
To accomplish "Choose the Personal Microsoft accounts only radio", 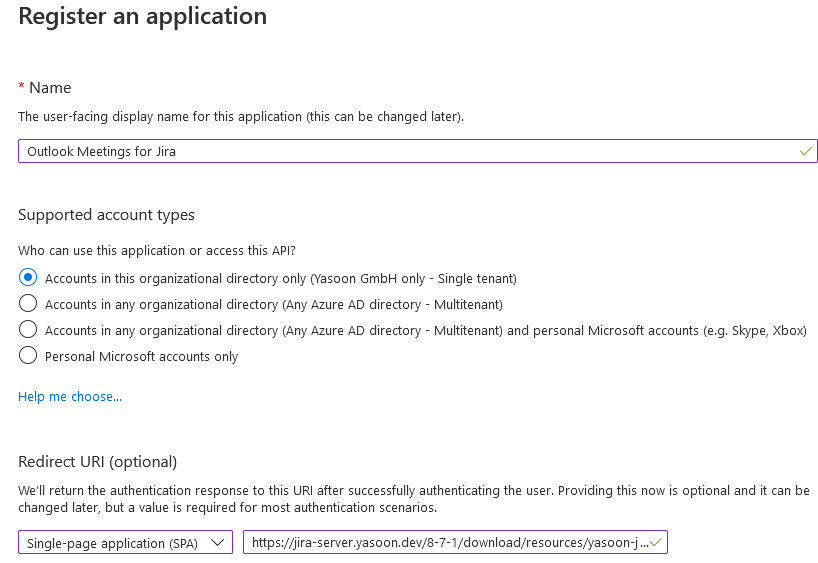I will click(x=28, y=356).
